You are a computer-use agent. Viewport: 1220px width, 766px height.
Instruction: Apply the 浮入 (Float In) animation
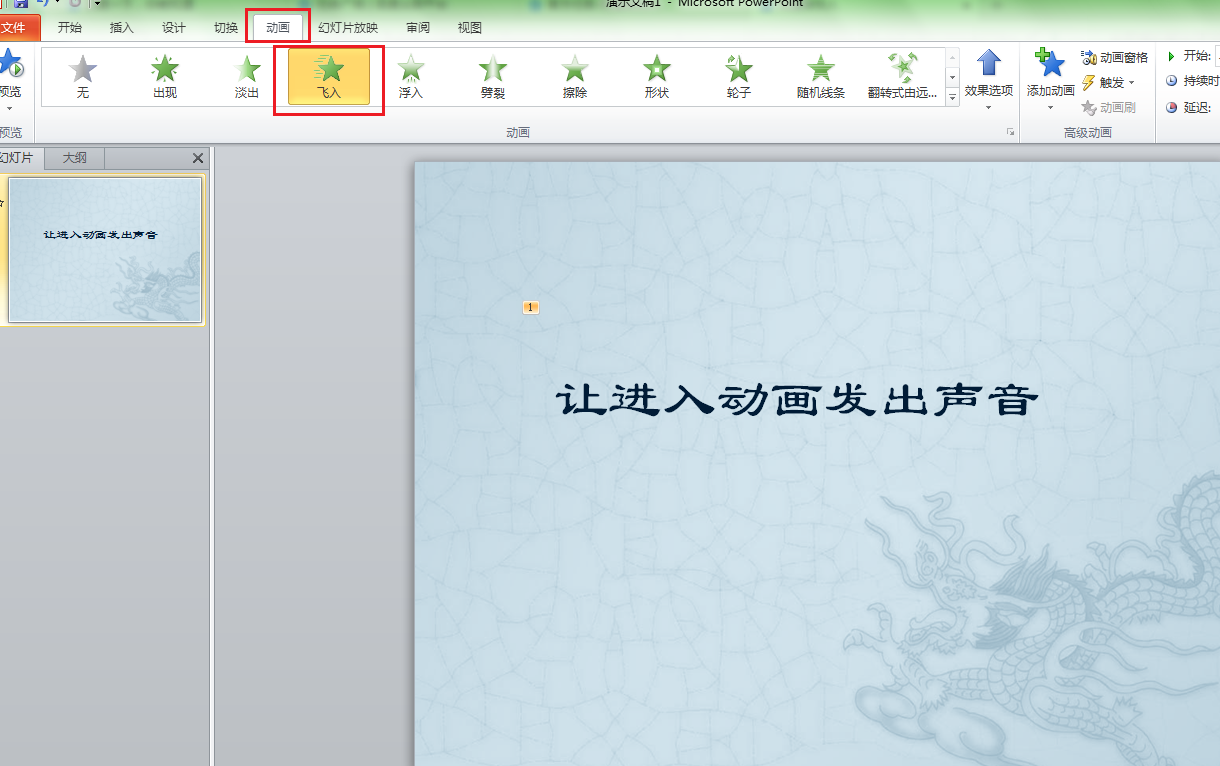410,77
